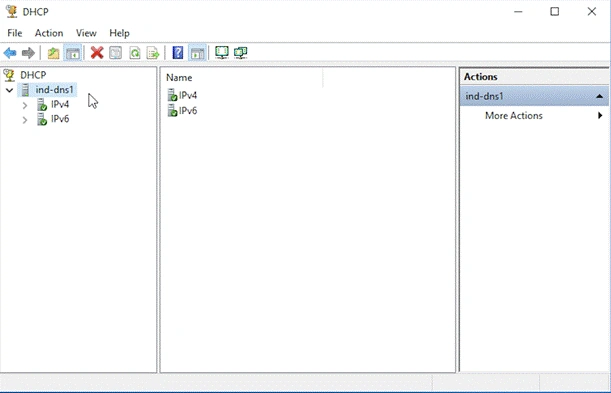Open the View menu
Screen dimensions: 611x393
coord(86,33)
